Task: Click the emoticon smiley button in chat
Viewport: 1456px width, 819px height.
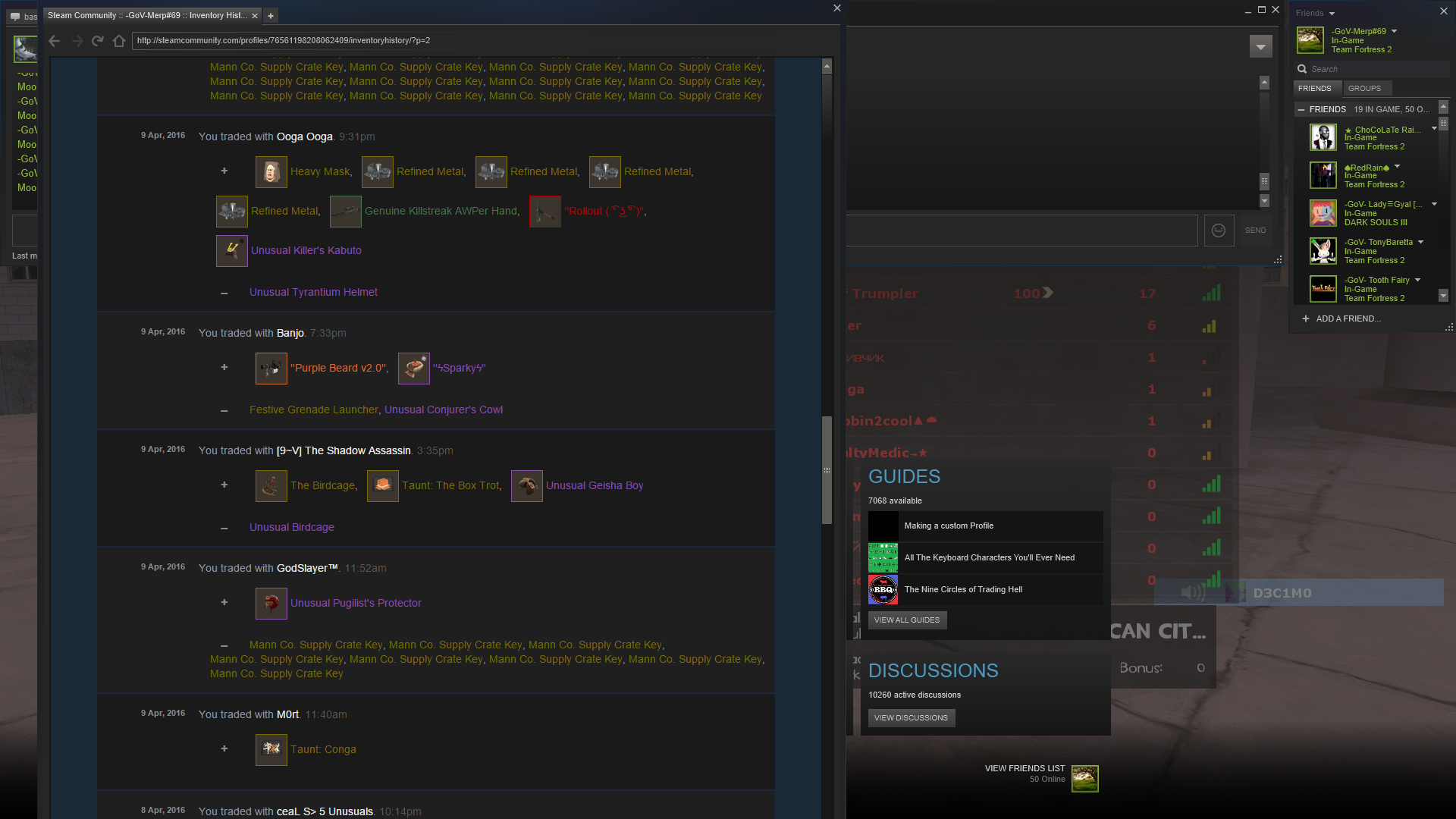Action: point(1219,231)
